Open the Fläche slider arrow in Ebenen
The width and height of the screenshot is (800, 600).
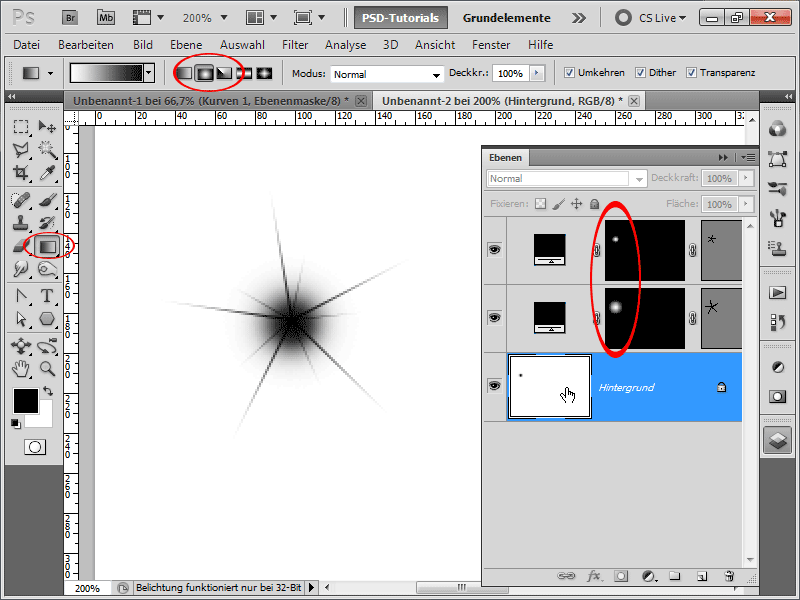coord(745,204)
